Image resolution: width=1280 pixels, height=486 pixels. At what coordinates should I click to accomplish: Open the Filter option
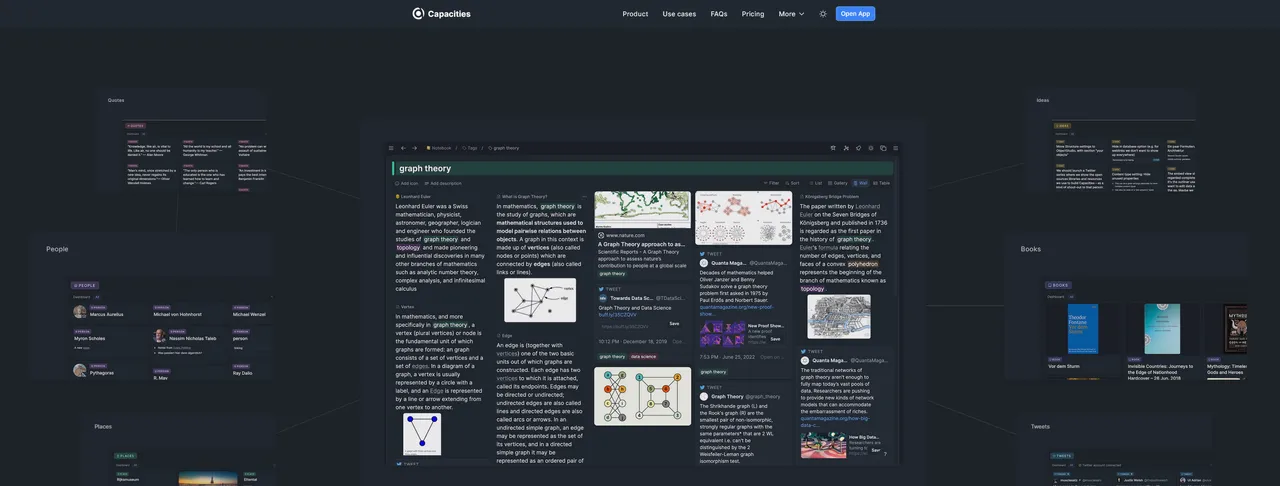772,184
